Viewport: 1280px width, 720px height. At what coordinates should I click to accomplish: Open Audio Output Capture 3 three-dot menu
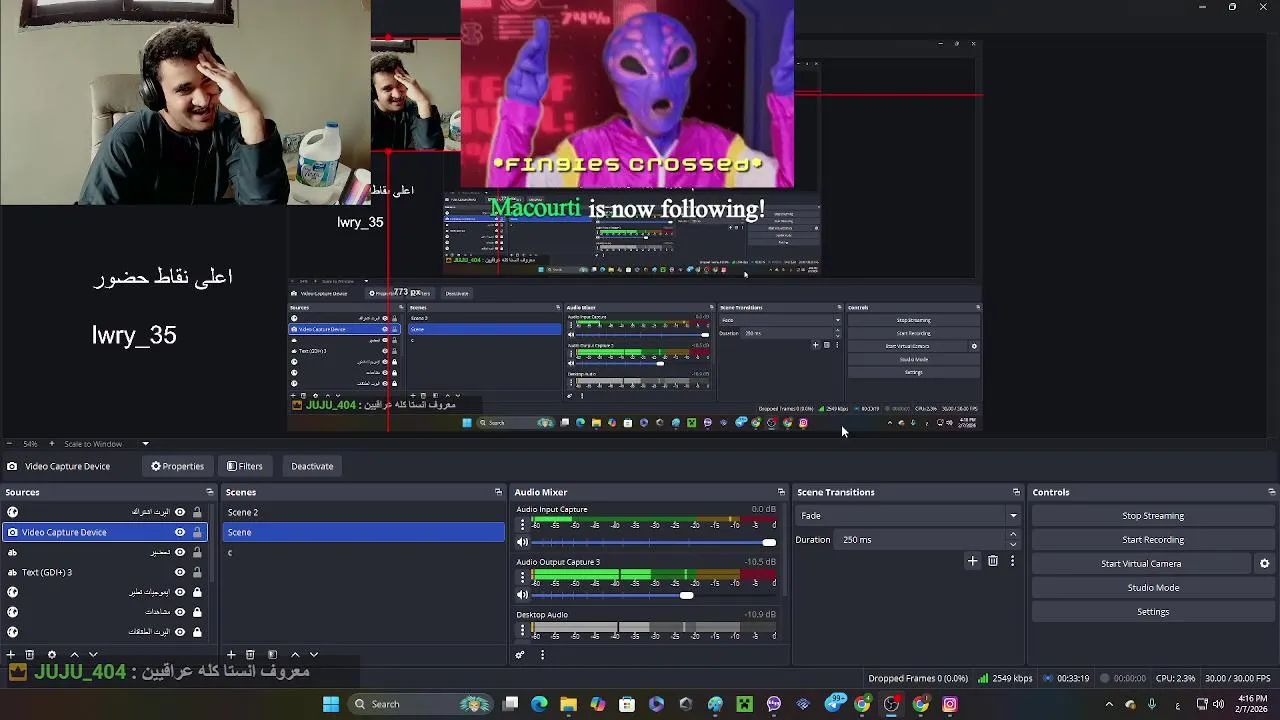pyautogui.click(x=522, y=577)
